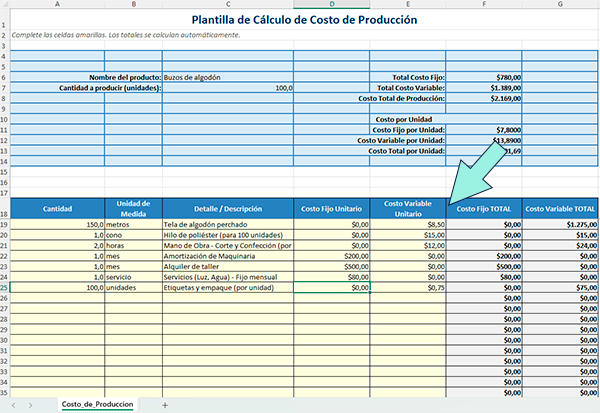Image resolution: width=600 pixels, height=413 pixels.
Task: Select the Costo Total de Producción value $2.169,00
Action: click(x=484, y=98)
